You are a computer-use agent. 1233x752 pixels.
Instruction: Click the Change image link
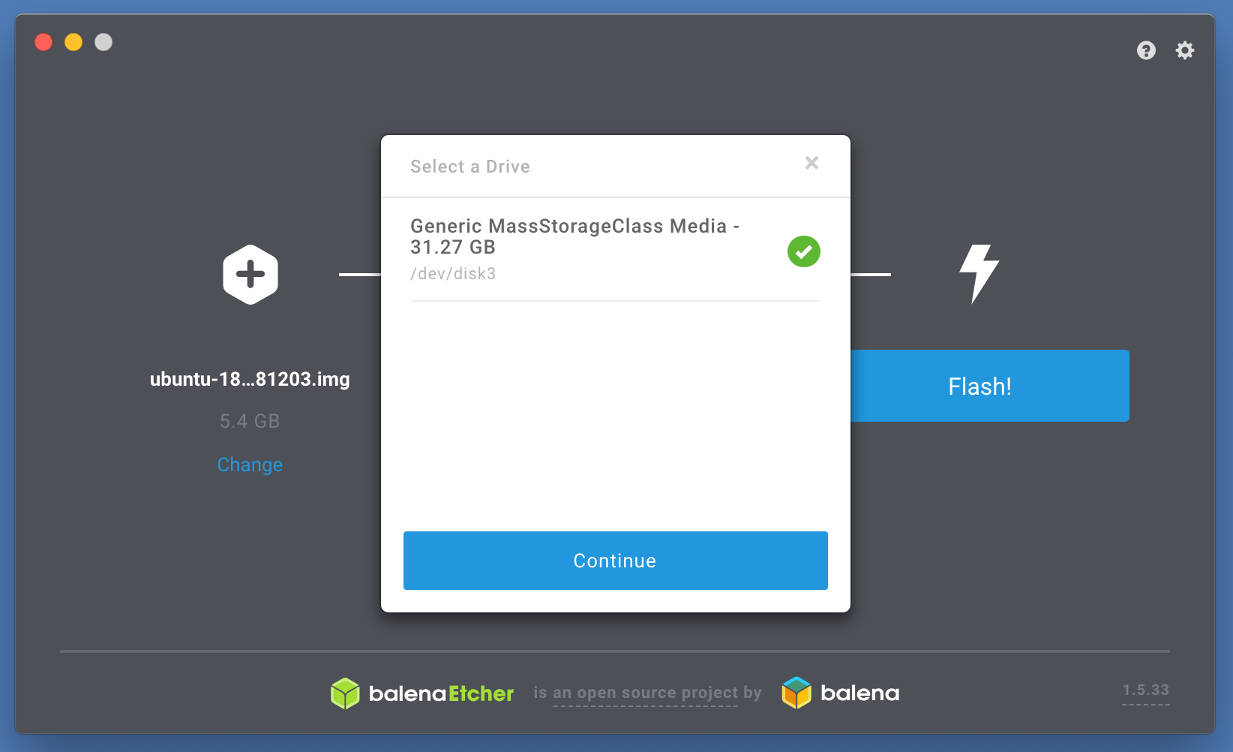(x=250, y=465)
